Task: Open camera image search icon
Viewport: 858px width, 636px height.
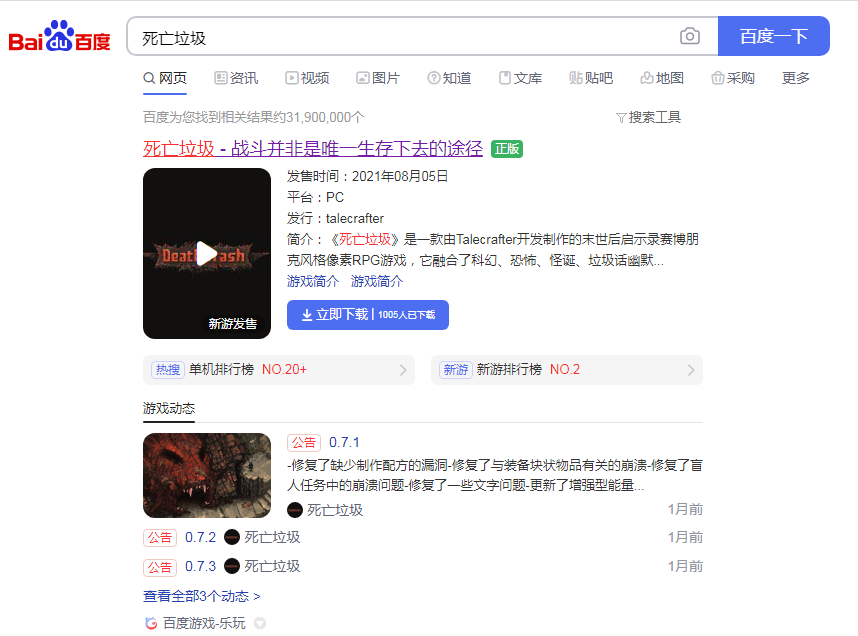Action: tap(689, 36)
